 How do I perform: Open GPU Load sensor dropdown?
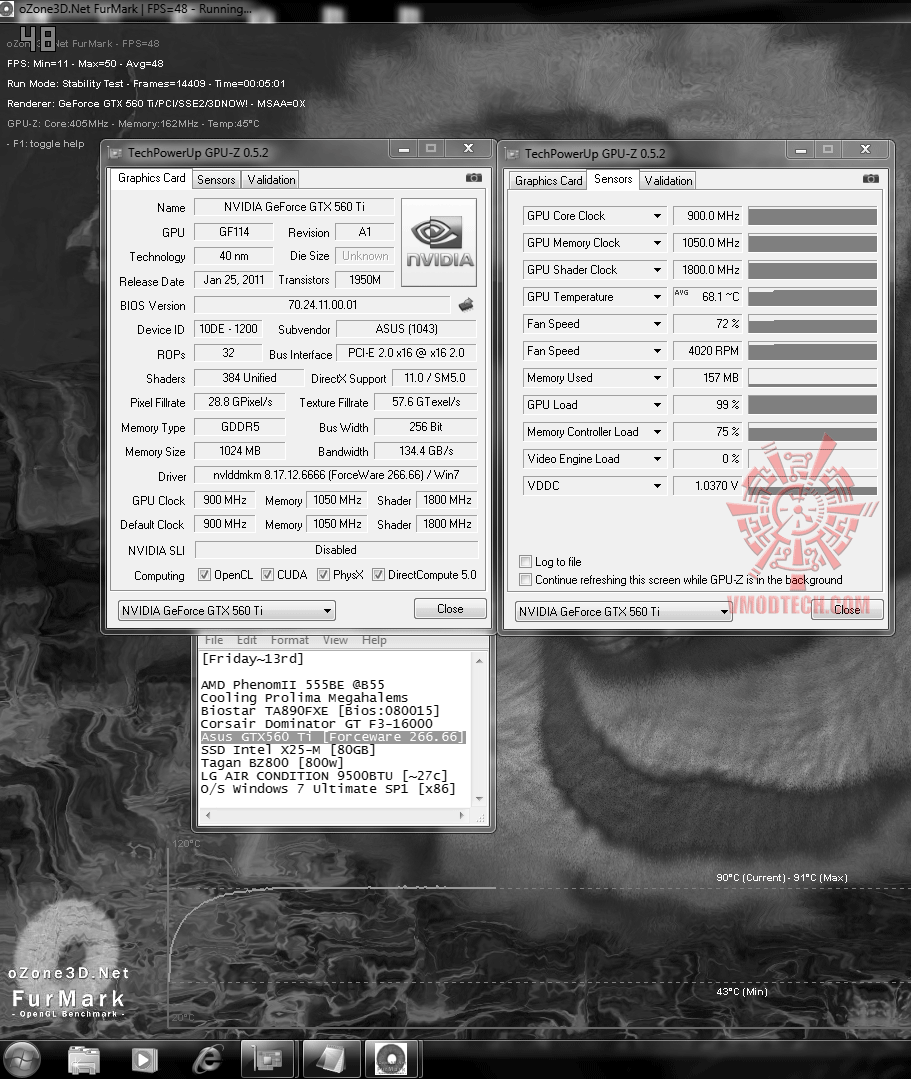coord(657,405)
